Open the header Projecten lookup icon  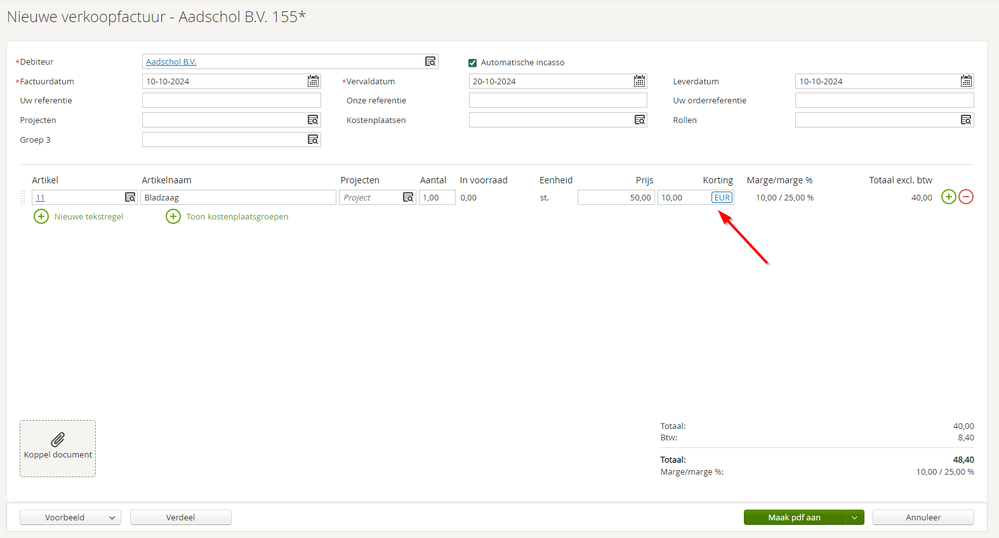[313, 120]
